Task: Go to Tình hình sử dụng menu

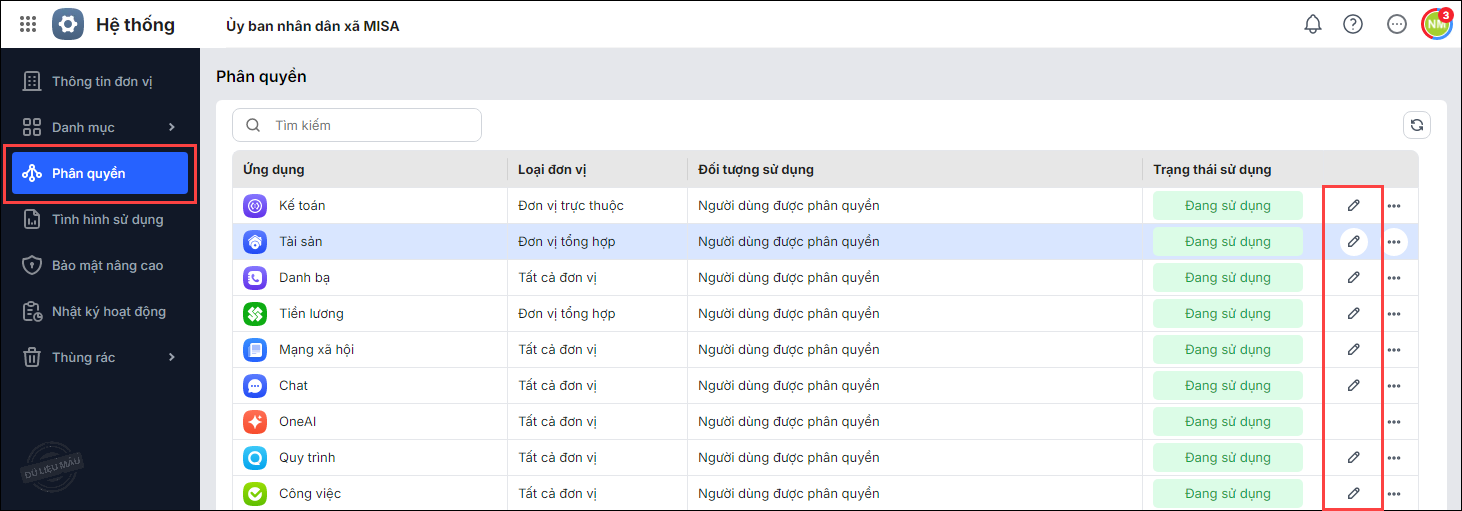Action: click(107, 219)
